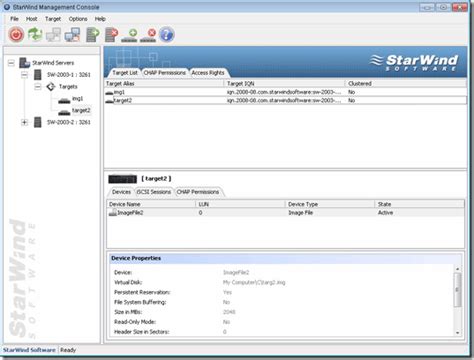Click the Device Properties scrollbar thumb

(x=458, y=290)
